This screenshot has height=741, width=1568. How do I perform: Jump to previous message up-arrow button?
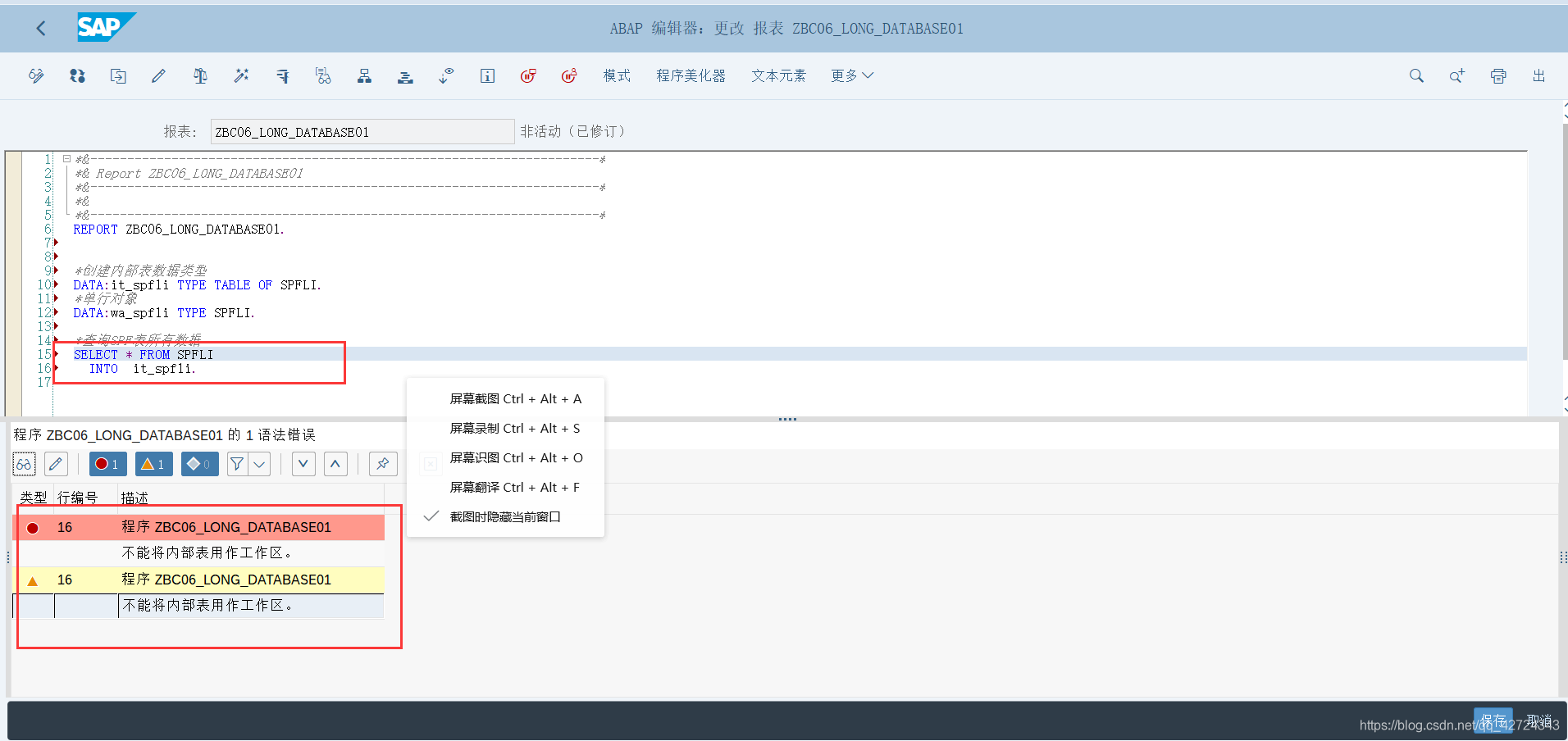pos(335,465)
